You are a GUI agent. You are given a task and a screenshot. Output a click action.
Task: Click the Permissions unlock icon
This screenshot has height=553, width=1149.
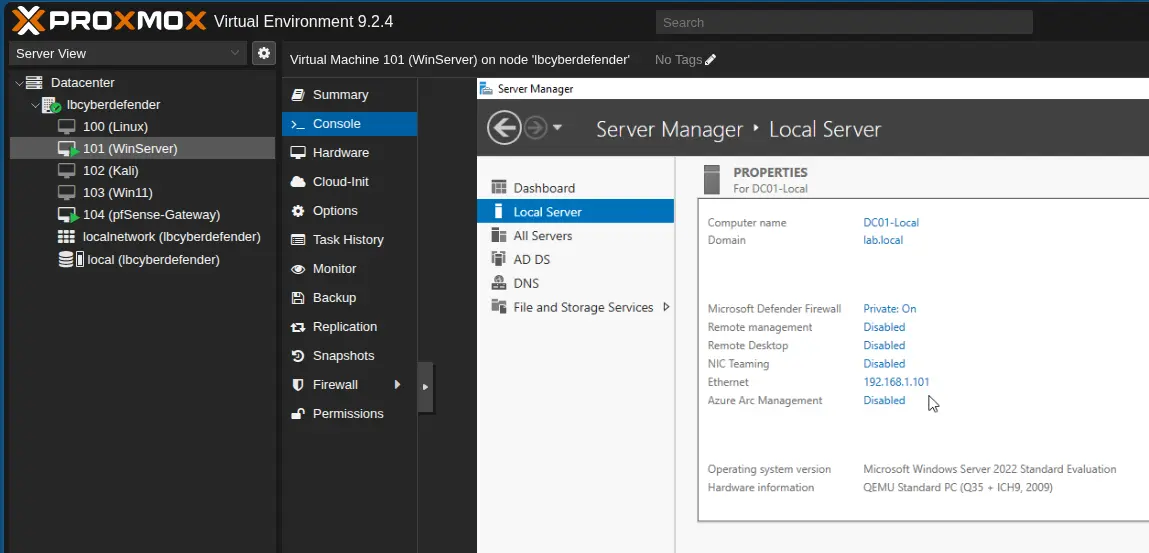[298, 414]
